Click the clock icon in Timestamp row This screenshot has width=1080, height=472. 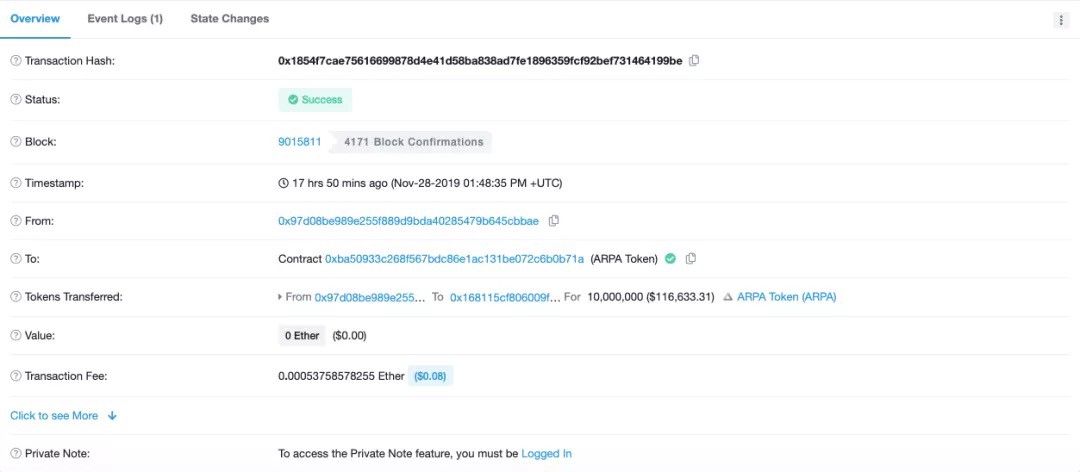283,183
